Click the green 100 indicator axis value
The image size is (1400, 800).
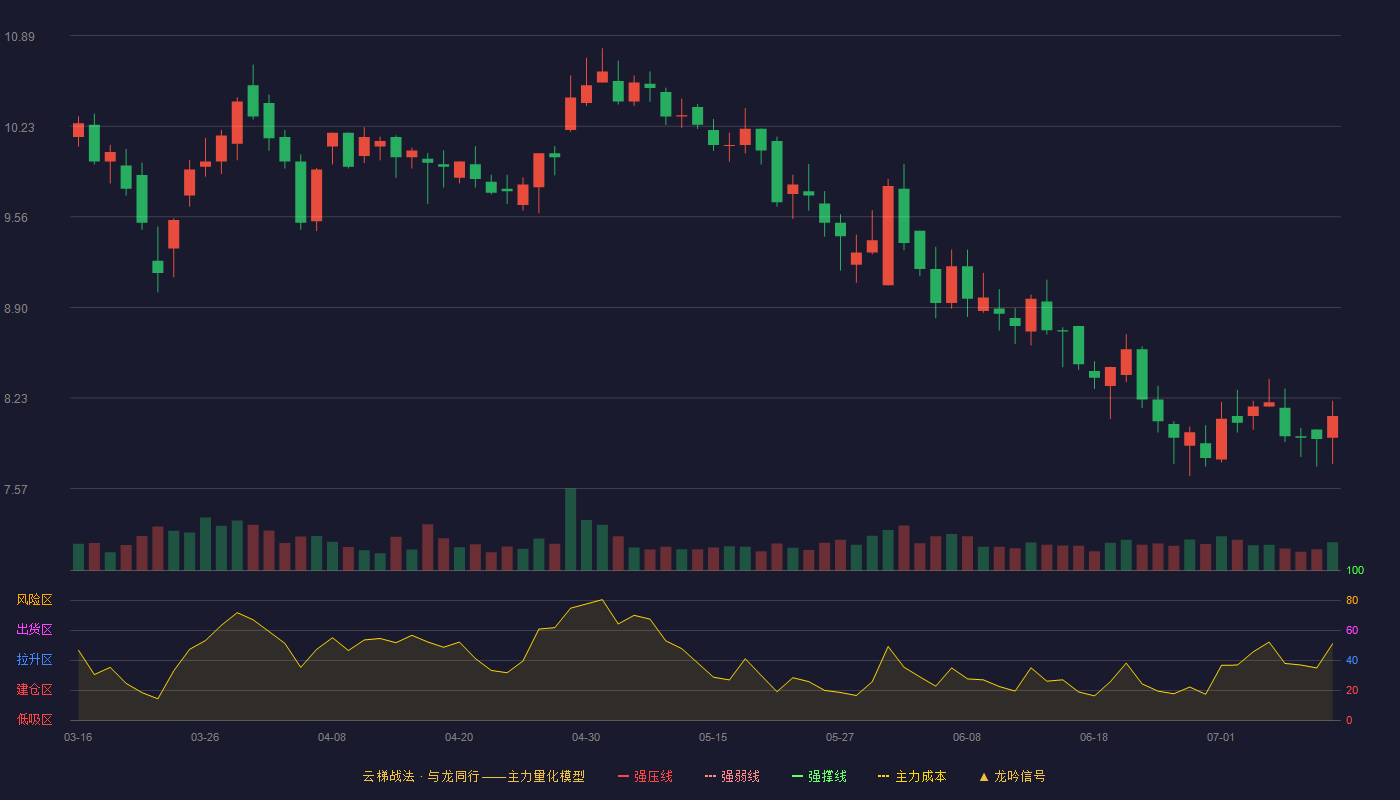click(1355, 571)
